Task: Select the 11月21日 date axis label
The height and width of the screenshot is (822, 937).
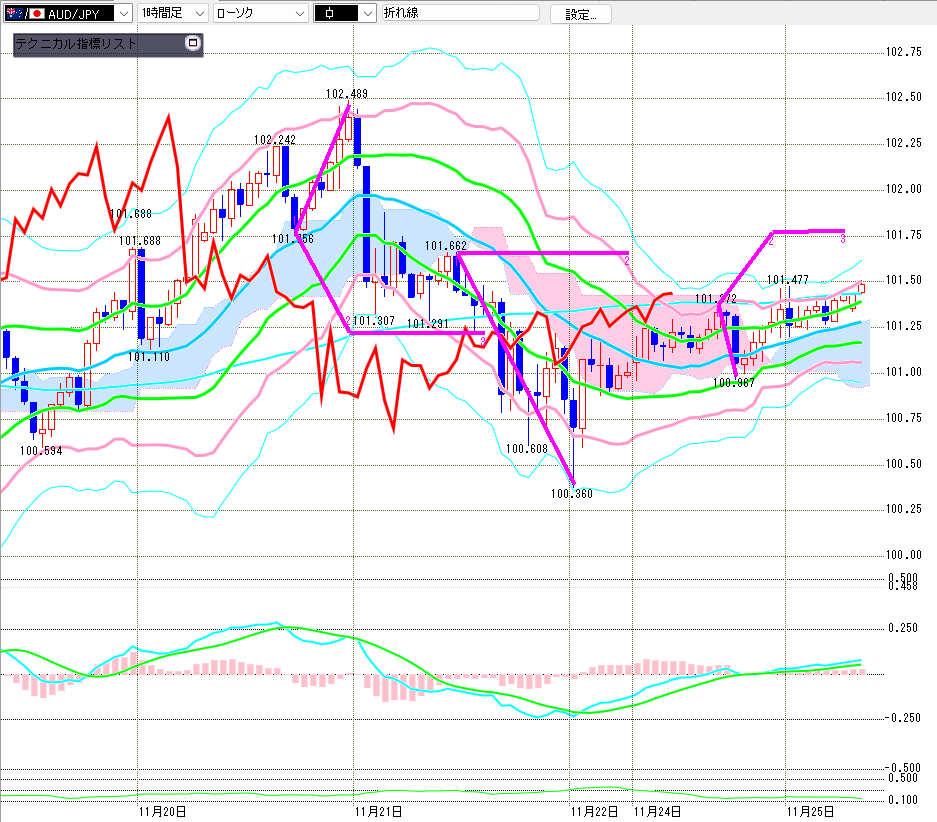Action: pos(380,811)
